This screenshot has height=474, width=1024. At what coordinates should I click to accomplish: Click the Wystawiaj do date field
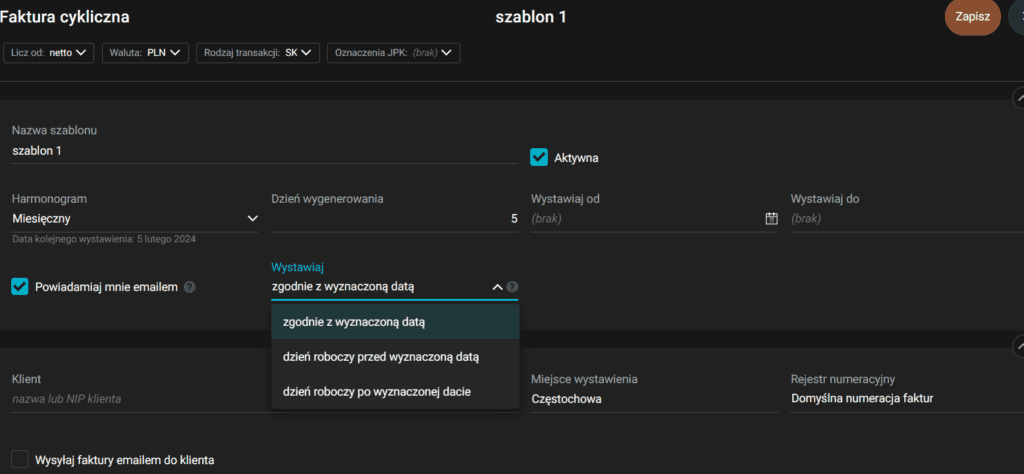(900, 218)
